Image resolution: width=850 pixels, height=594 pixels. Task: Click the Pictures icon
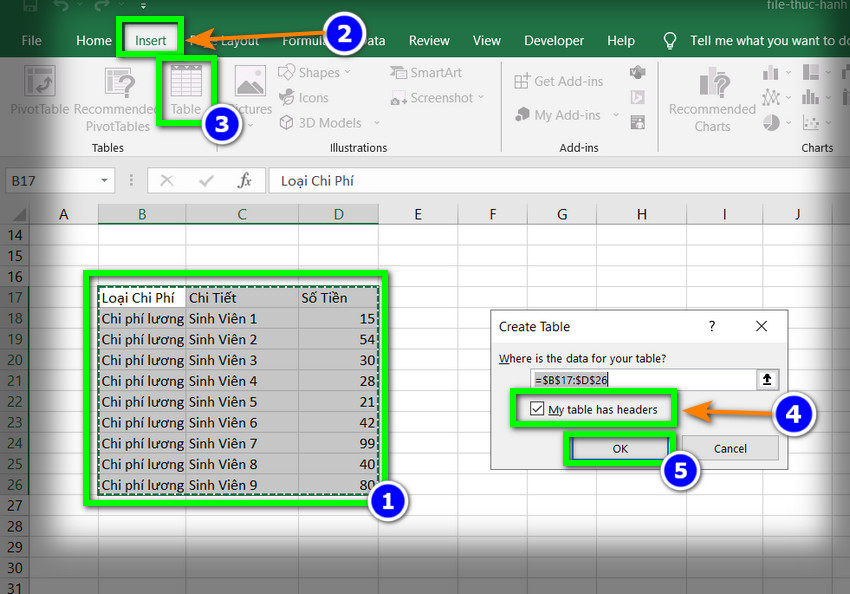(250, 81)
